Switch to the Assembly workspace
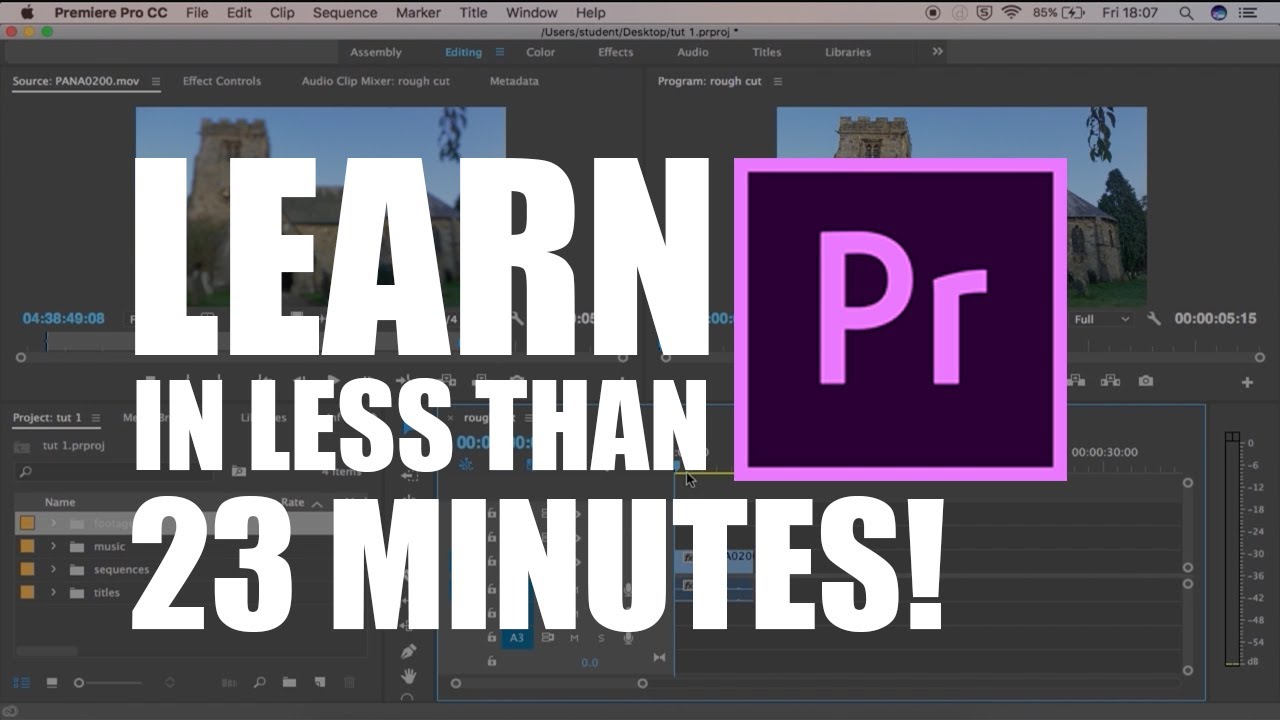The image size is (1280, 720). point(375,52)
